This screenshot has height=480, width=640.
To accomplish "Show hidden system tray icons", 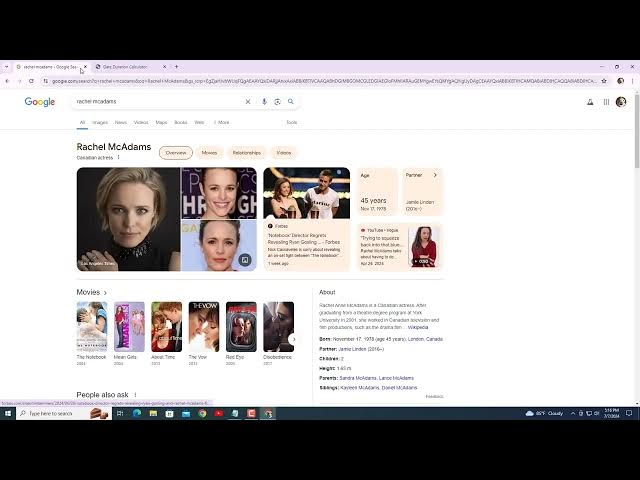I will coord(573,413).
